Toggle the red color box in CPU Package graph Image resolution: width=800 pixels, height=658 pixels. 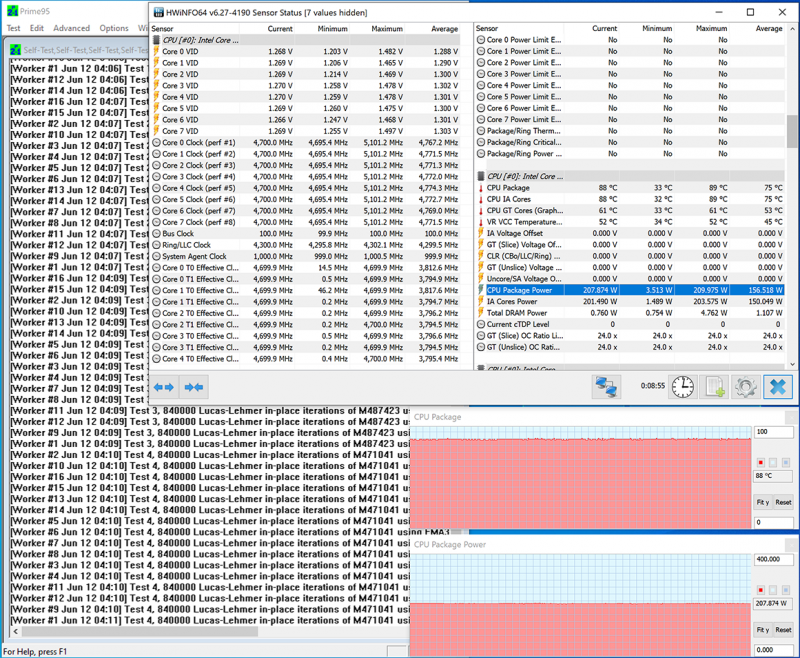point(762,462)
